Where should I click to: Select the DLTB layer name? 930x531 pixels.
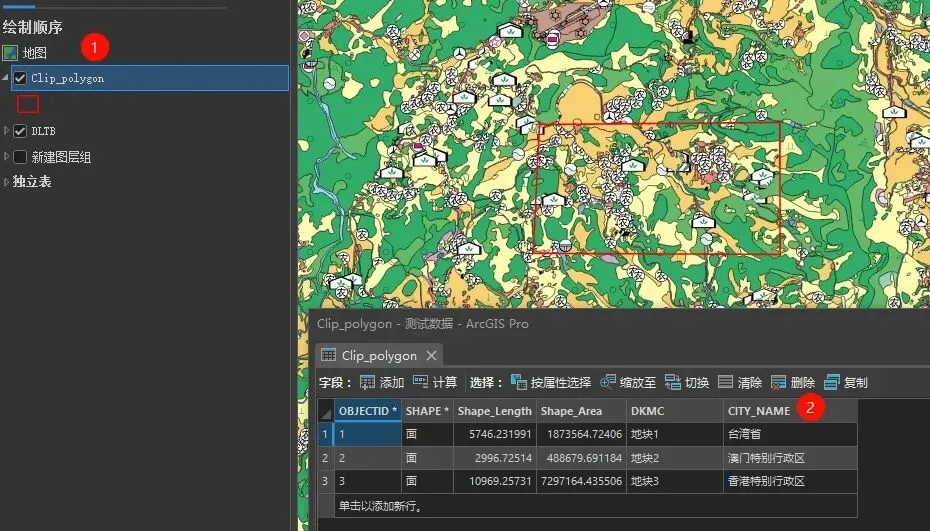click(43, 131)
